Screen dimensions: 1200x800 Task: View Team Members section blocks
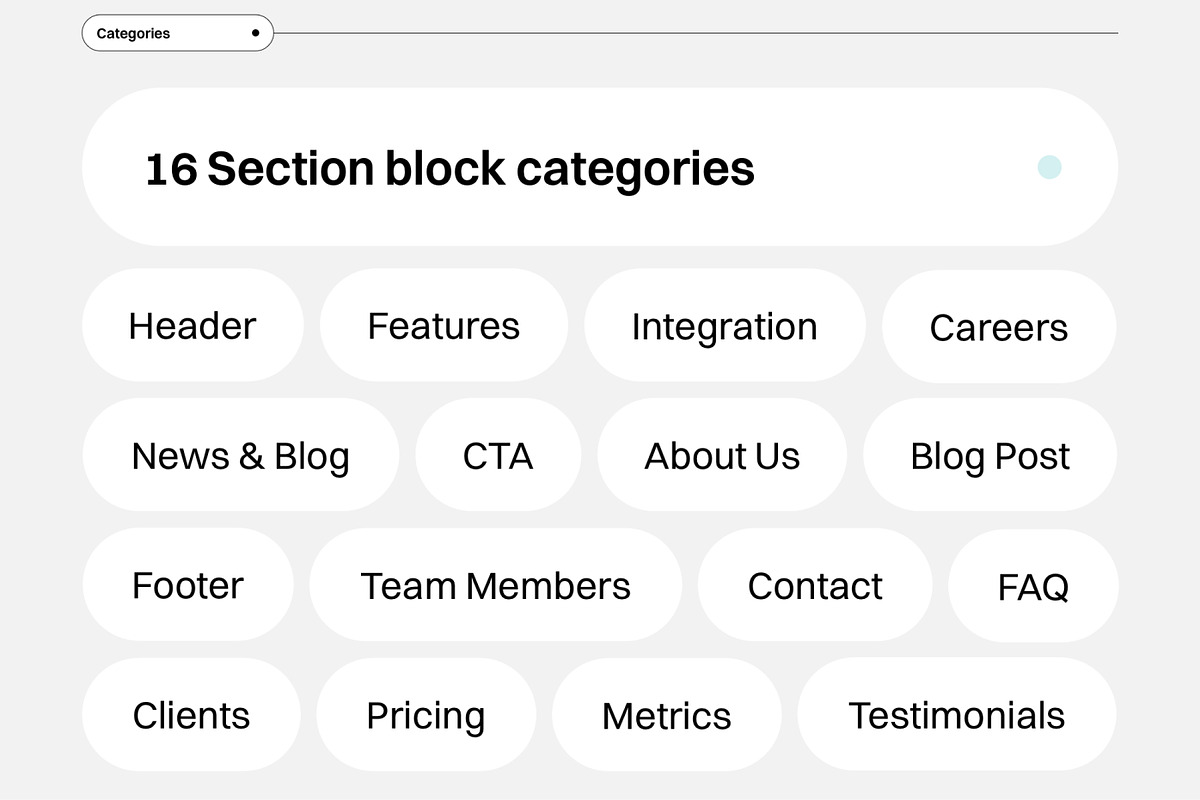(x=496, y=585)
